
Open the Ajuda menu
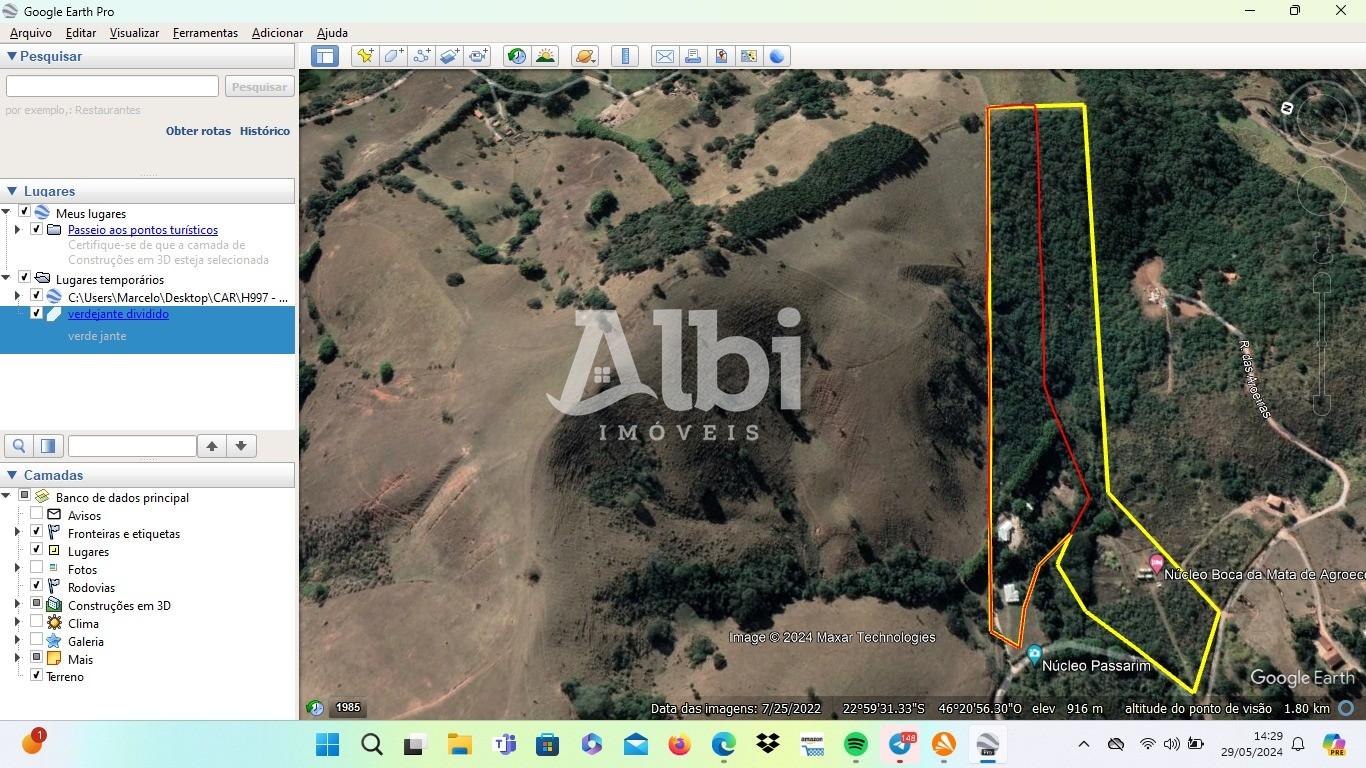tap(332, 33)
